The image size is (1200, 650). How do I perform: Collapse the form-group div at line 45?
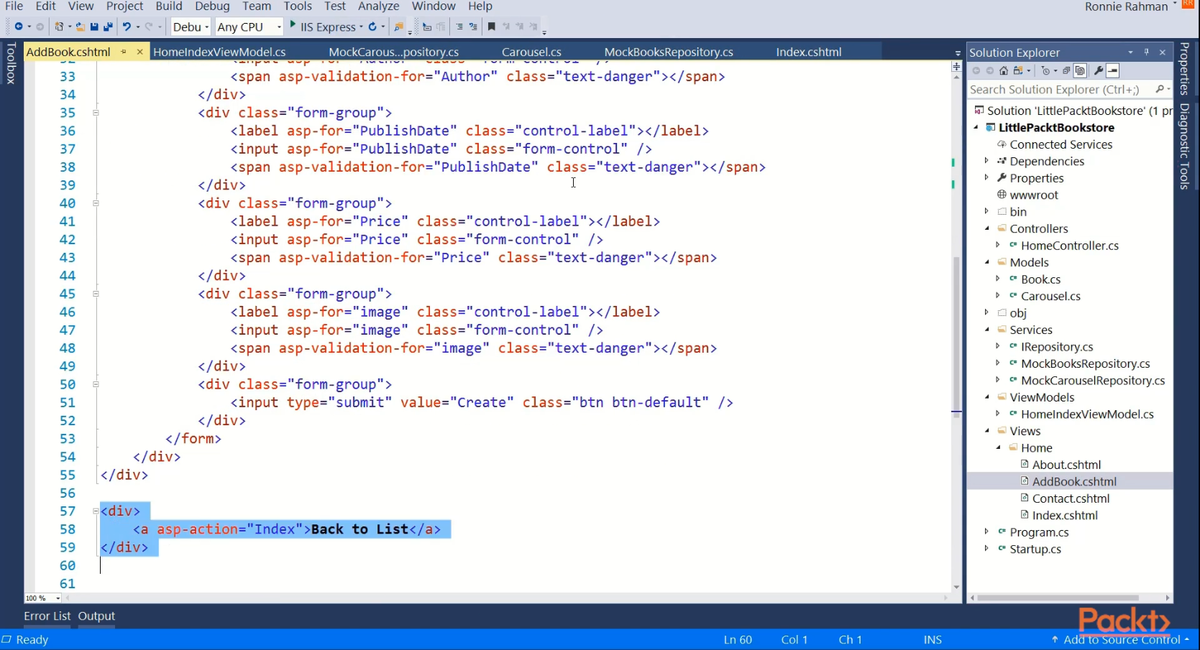coord(96,294)
